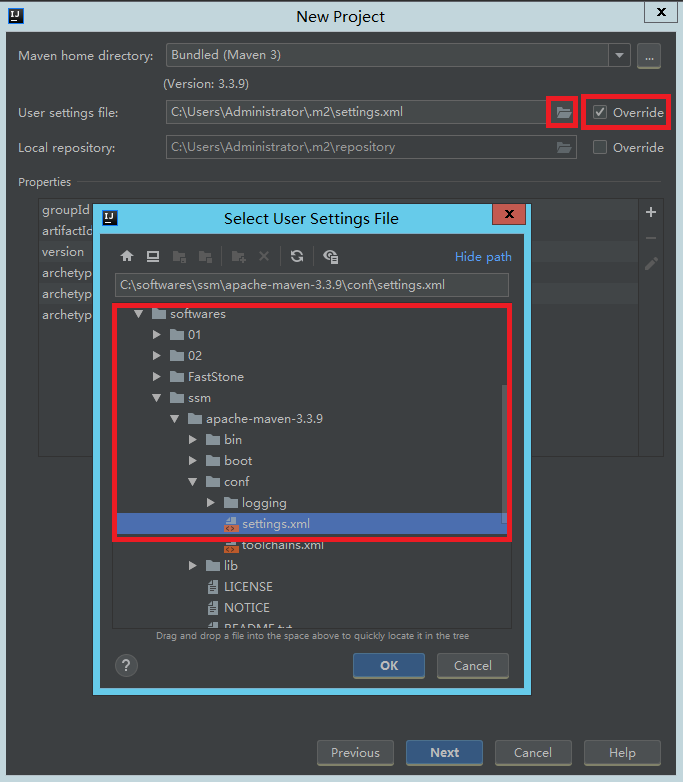Screen dimensions: 683x782
Task: Select the groupId property row
Action: click(x=66, y=210)
